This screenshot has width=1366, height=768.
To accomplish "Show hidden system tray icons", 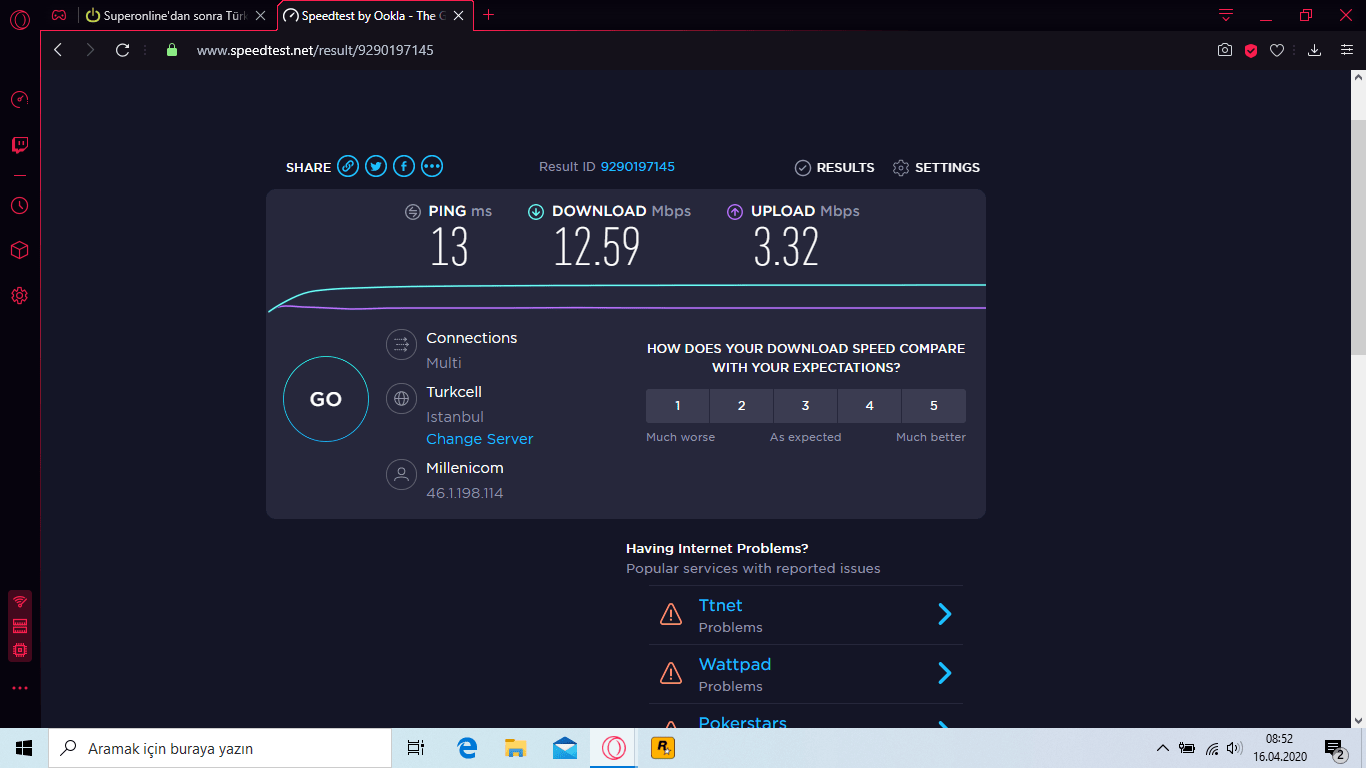I will click(x=1162, y=748).
